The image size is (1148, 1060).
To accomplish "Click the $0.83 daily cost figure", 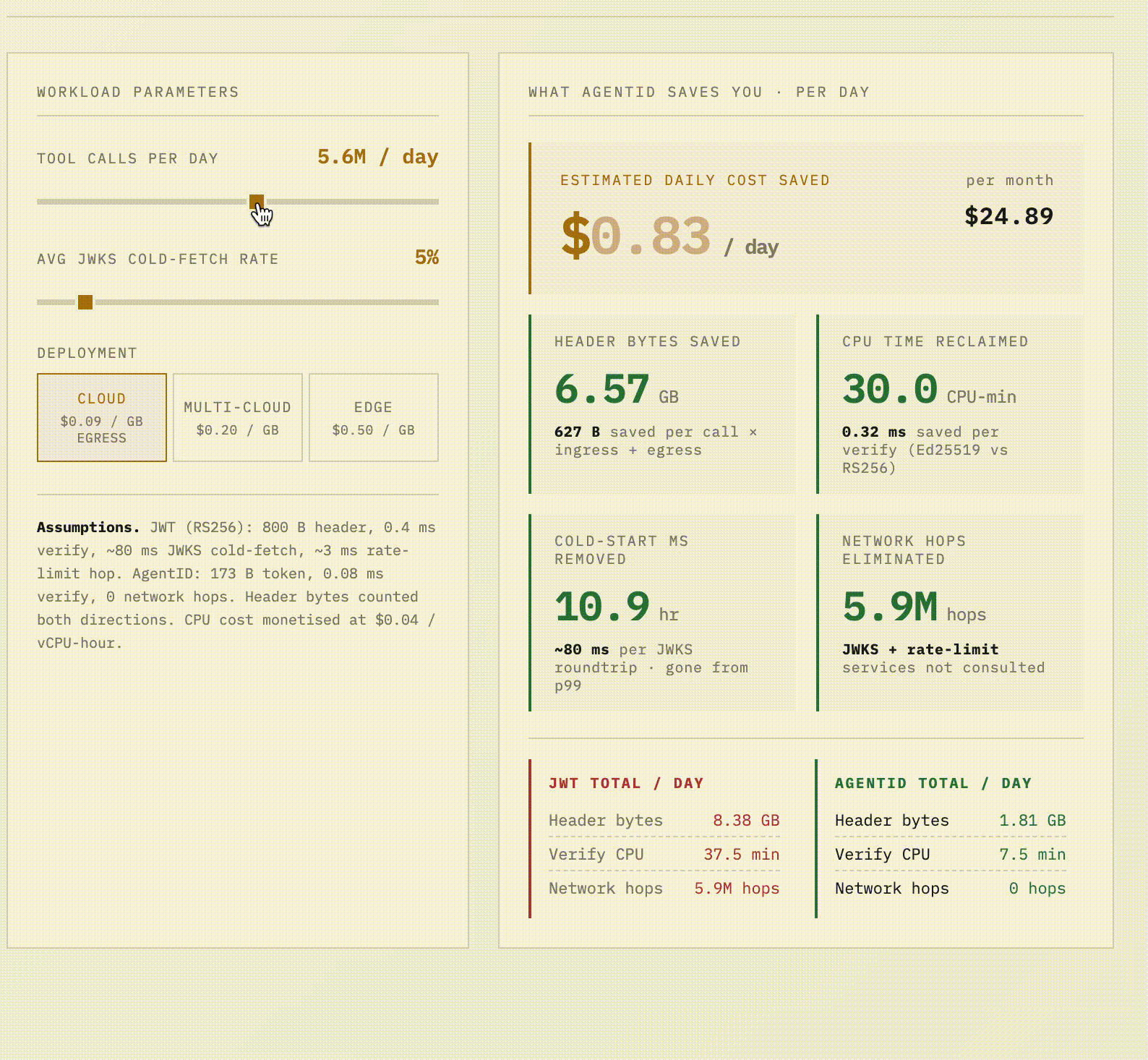I will tap(636, 236).
